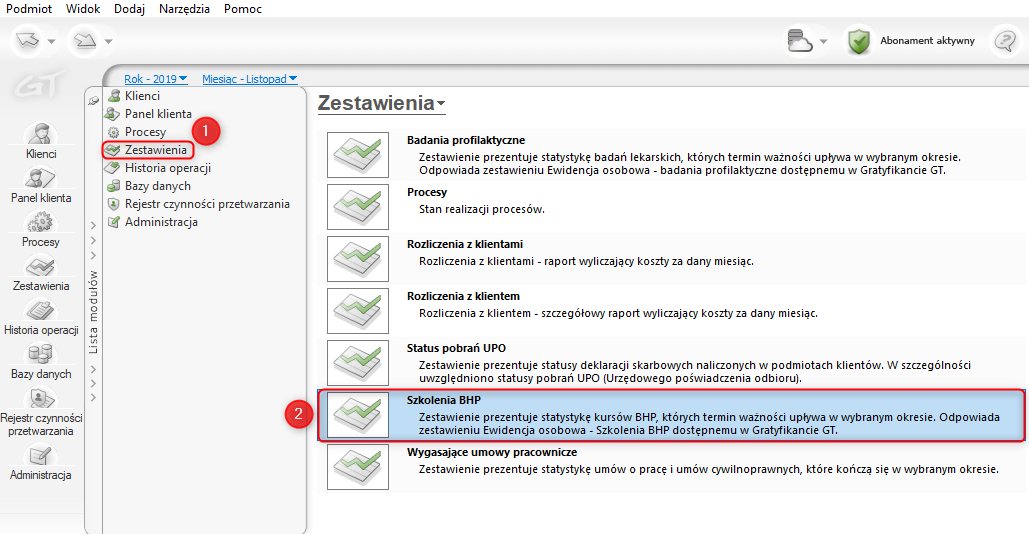
Task: Click the Abonament aktywny label
Action: pyautogui.click(x=927, y=41)
